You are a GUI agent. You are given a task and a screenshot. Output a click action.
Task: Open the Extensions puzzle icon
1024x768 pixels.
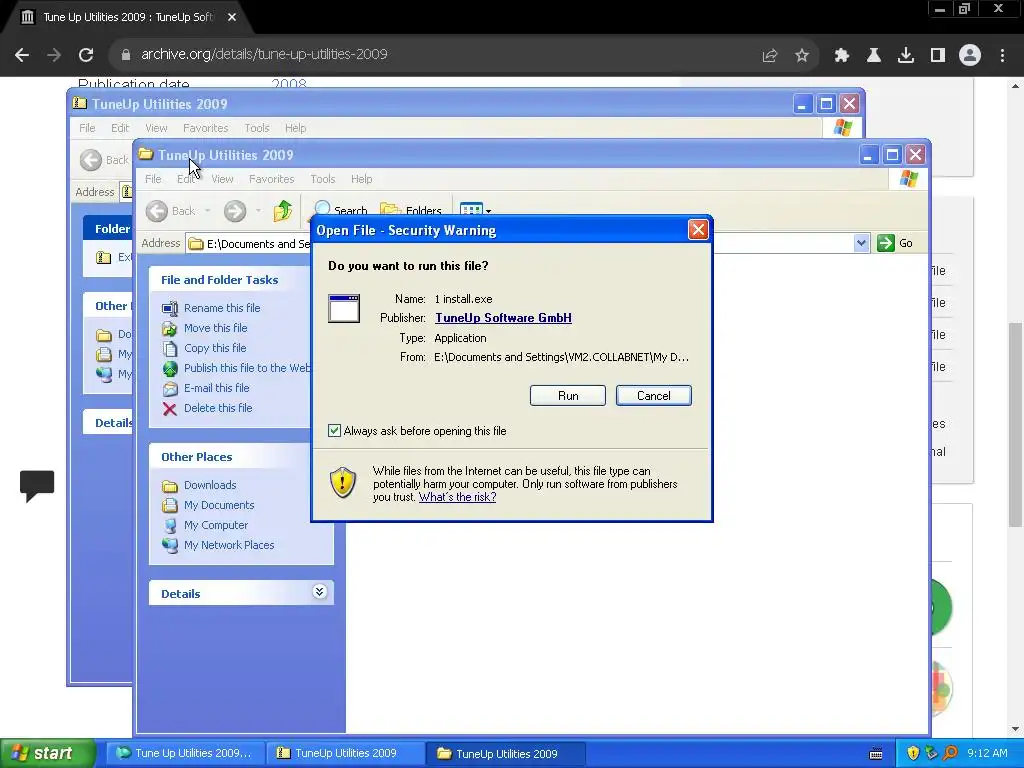842,56
